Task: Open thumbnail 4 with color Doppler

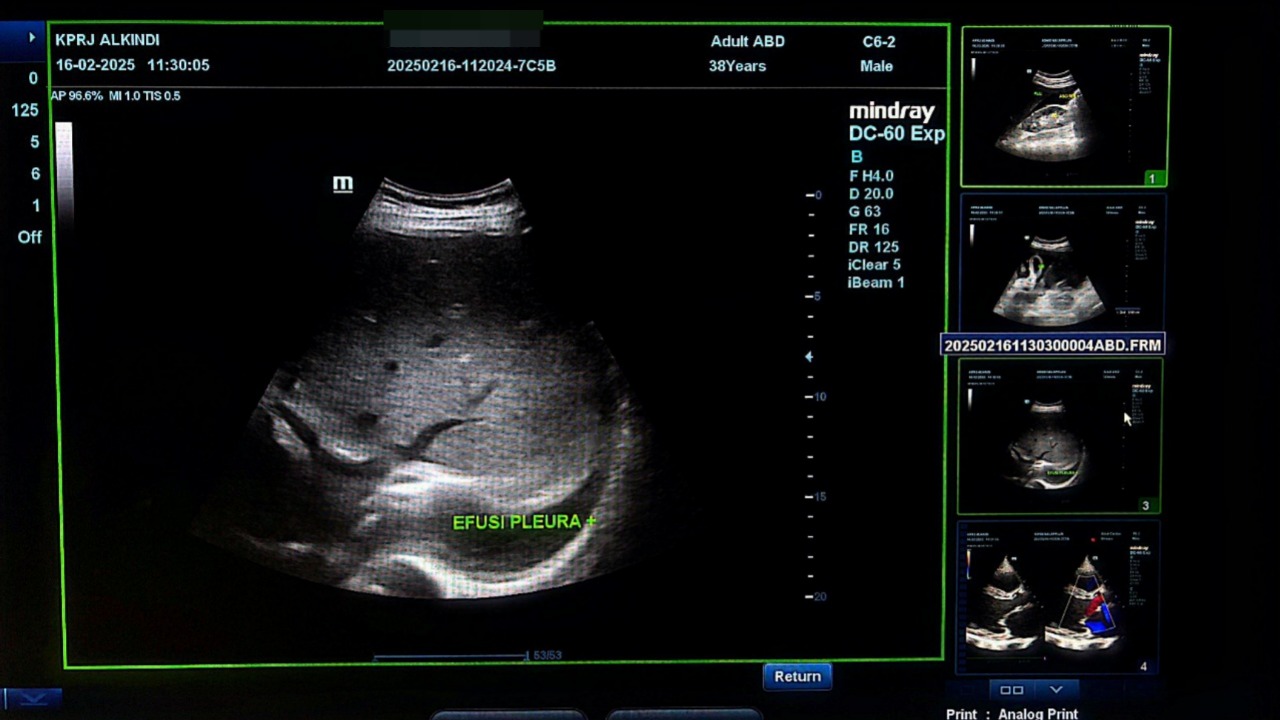Action: tap(1058, 597)
